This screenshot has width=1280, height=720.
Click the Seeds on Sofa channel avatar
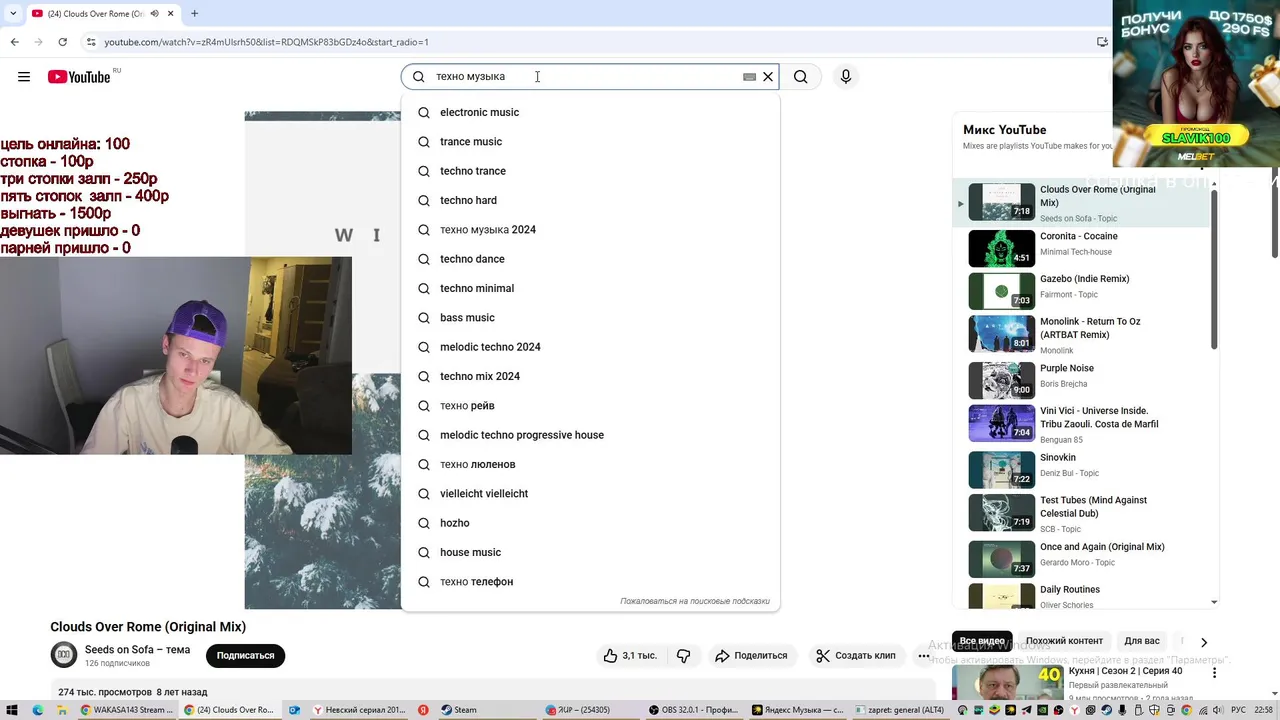(64, 655)
